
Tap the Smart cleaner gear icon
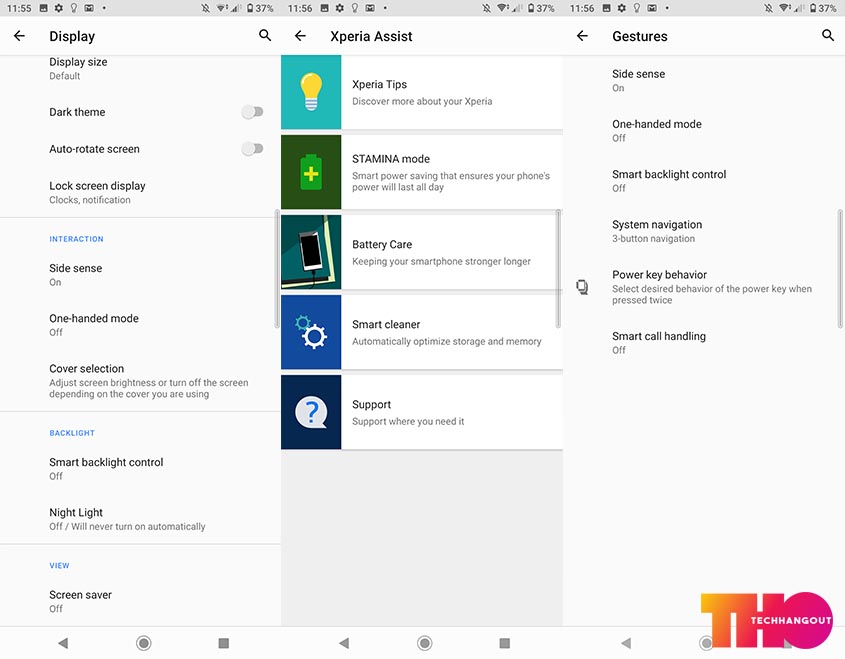tap(311, 332)
